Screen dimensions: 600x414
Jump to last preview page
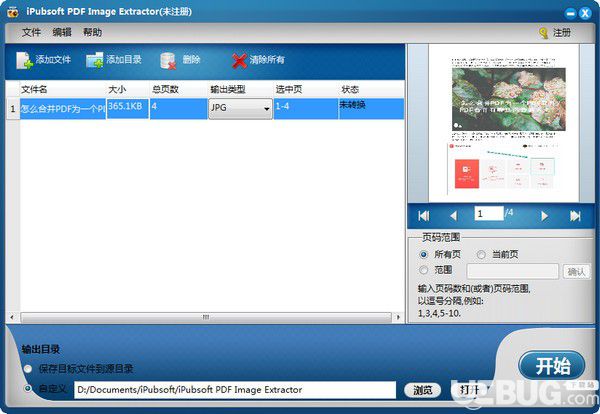point(575,216)
